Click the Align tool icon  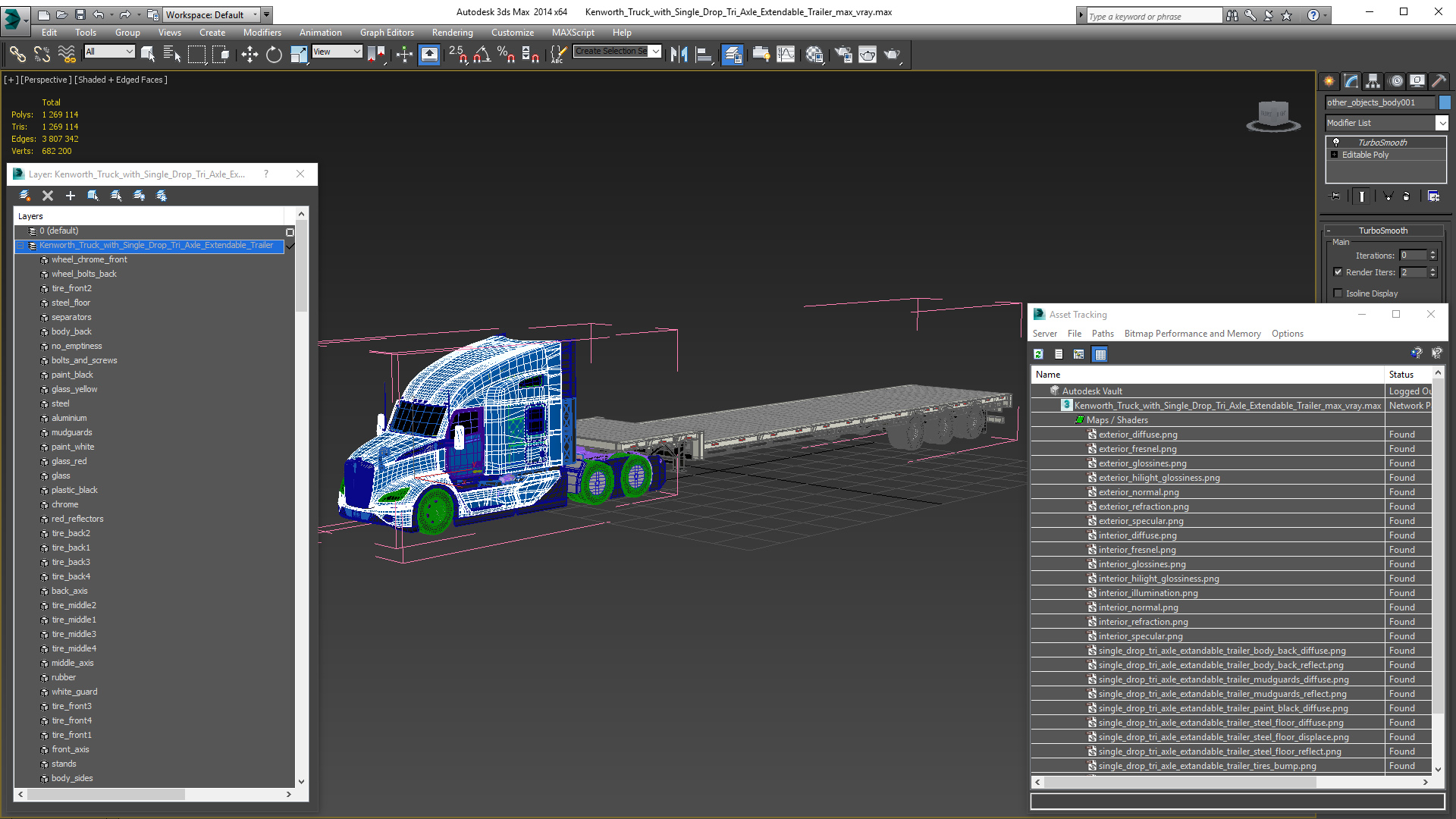click(x=704, y=54)
